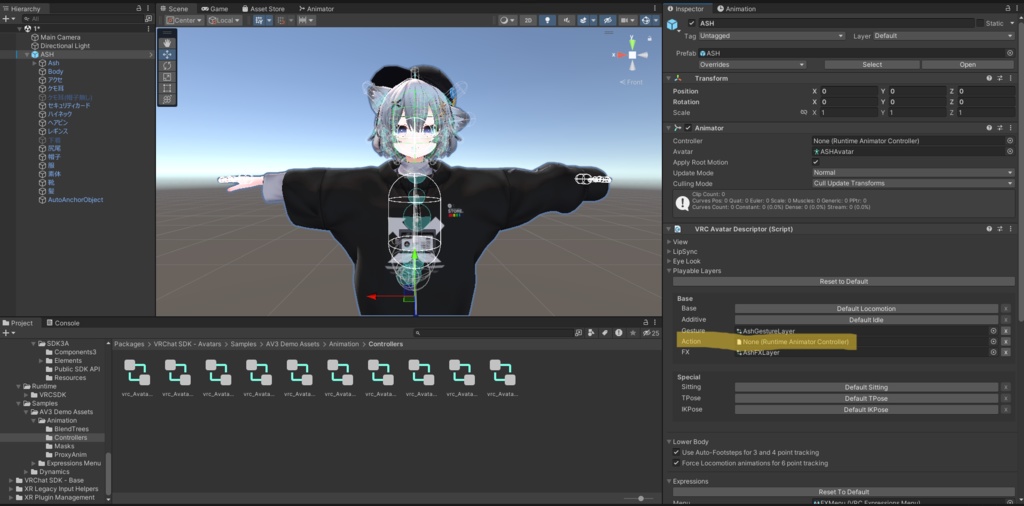The image size is (1024, 506).
Task: Select the Transform tool in Scene toolbar
Action: pos(167,99)
